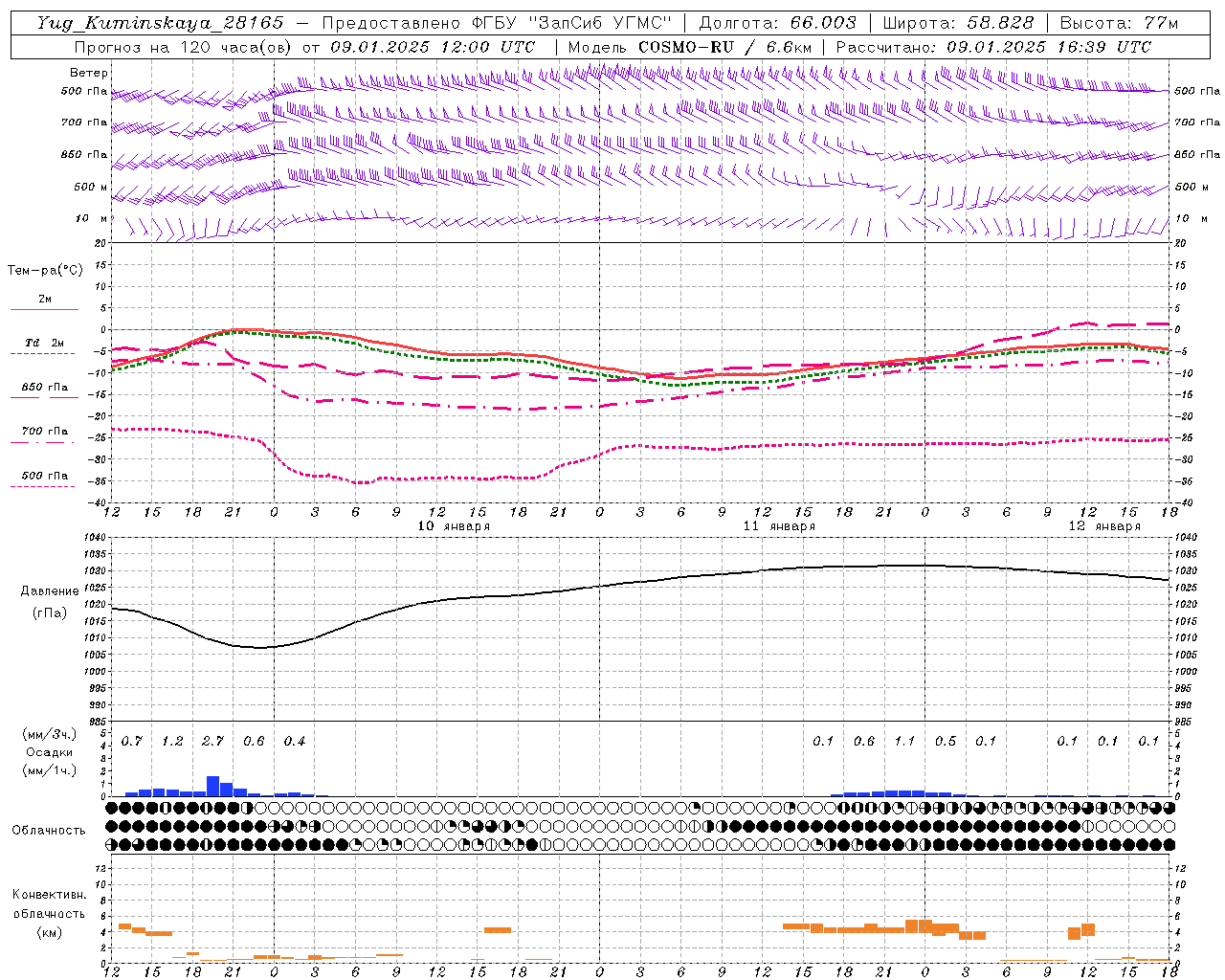Click the 10 м wind level label on left
The image size is (1225, 980).
(x=91, y=218)
